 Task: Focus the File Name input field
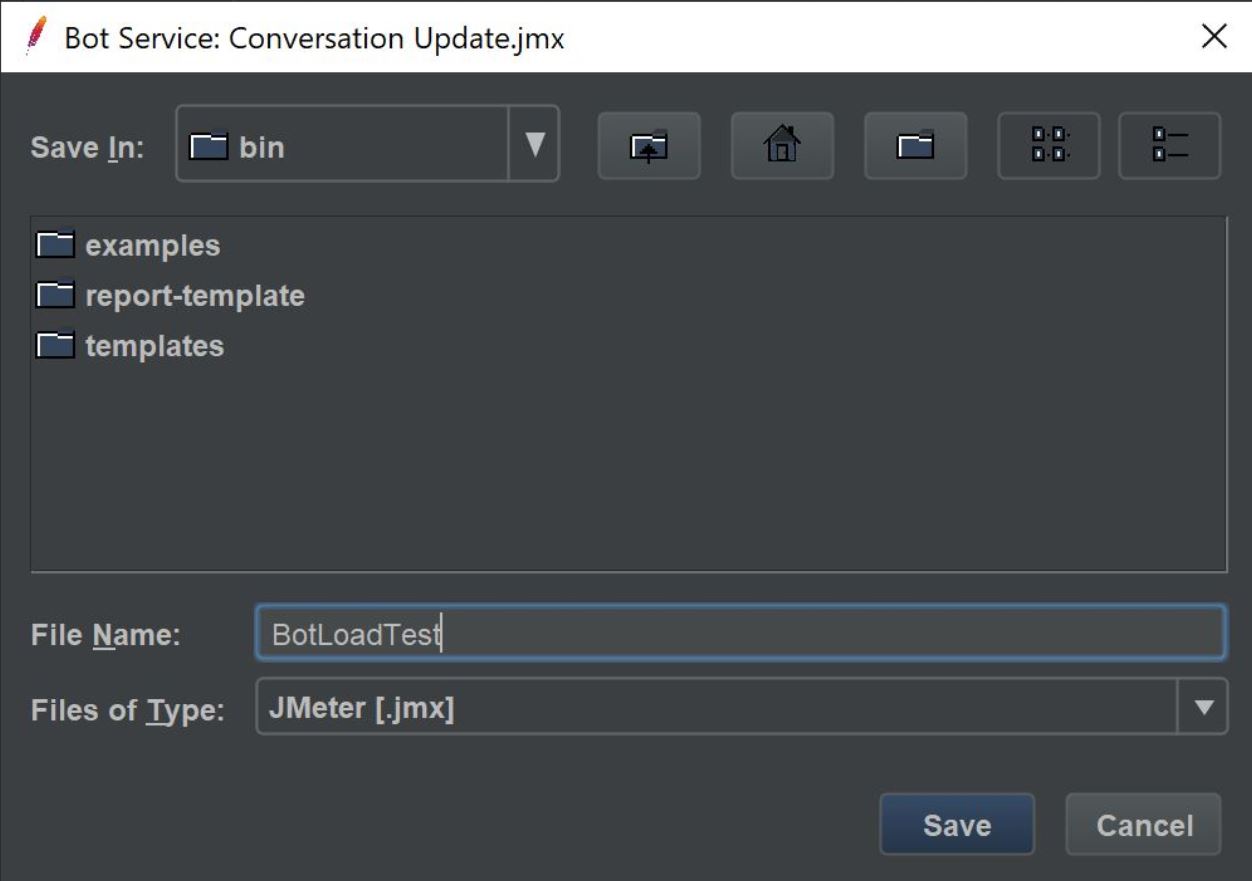click(x=741, y=633)
